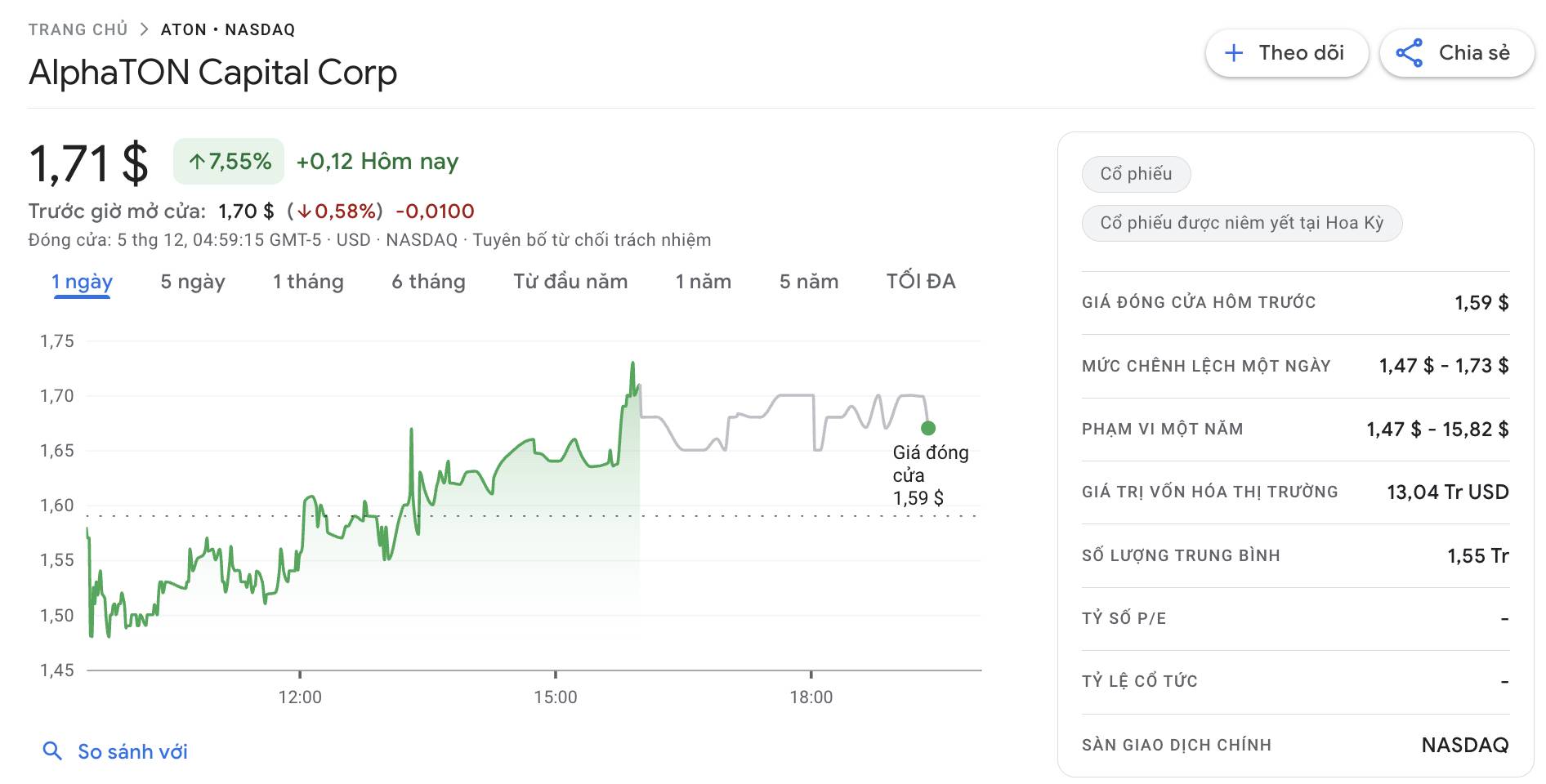1546x784 pixels.
Task: Show the 1 năm chart
Action: tap(702, 282)
